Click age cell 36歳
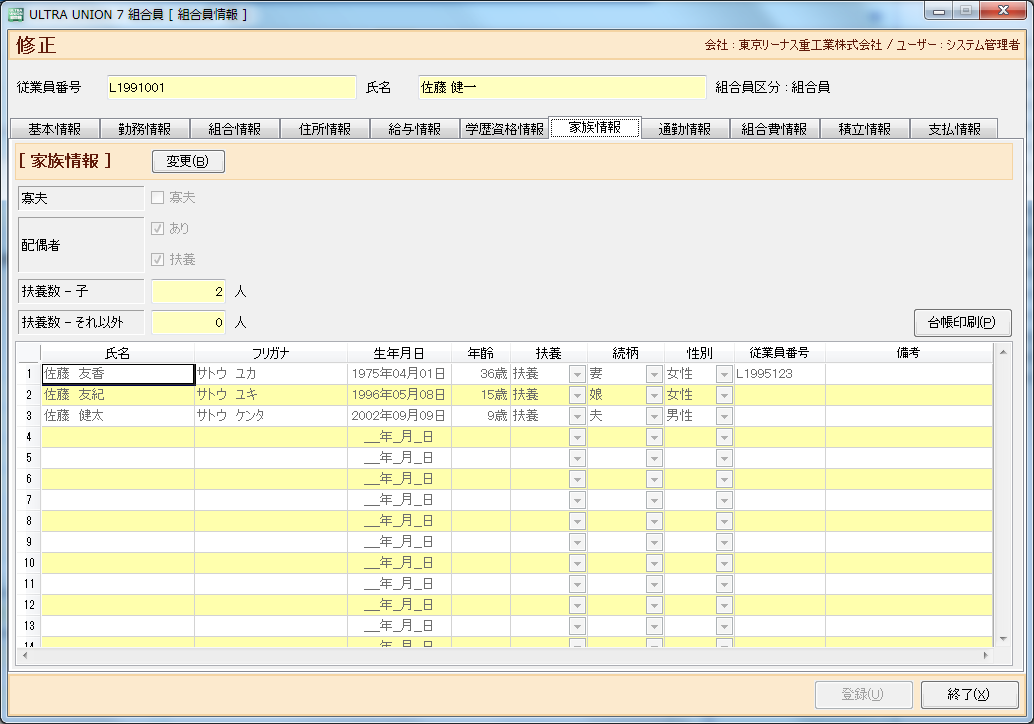 (481, 374)
